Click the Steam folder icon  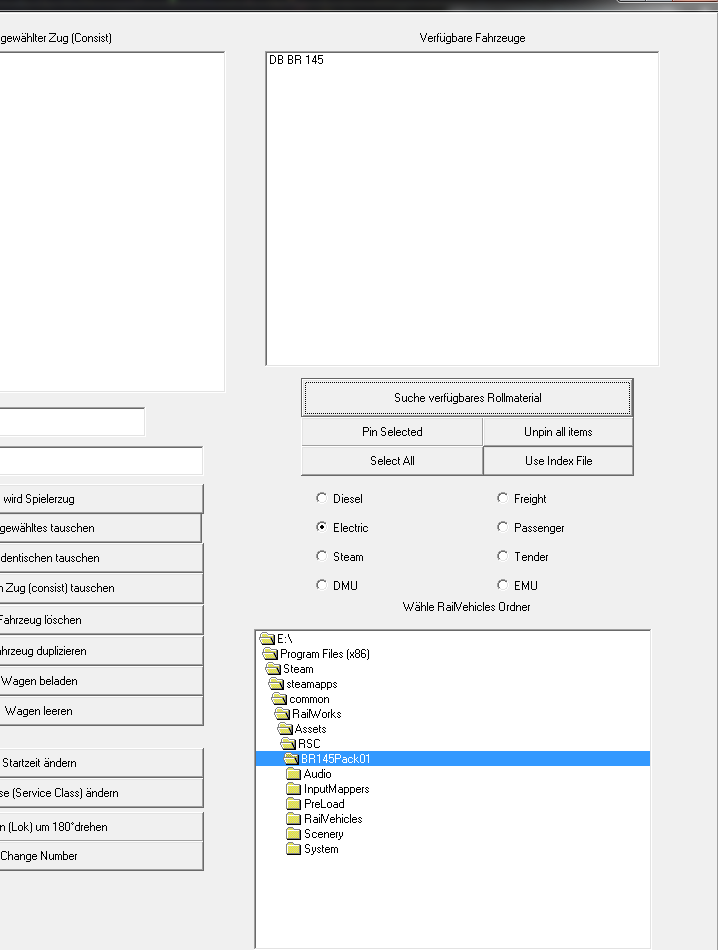point(273,669)
